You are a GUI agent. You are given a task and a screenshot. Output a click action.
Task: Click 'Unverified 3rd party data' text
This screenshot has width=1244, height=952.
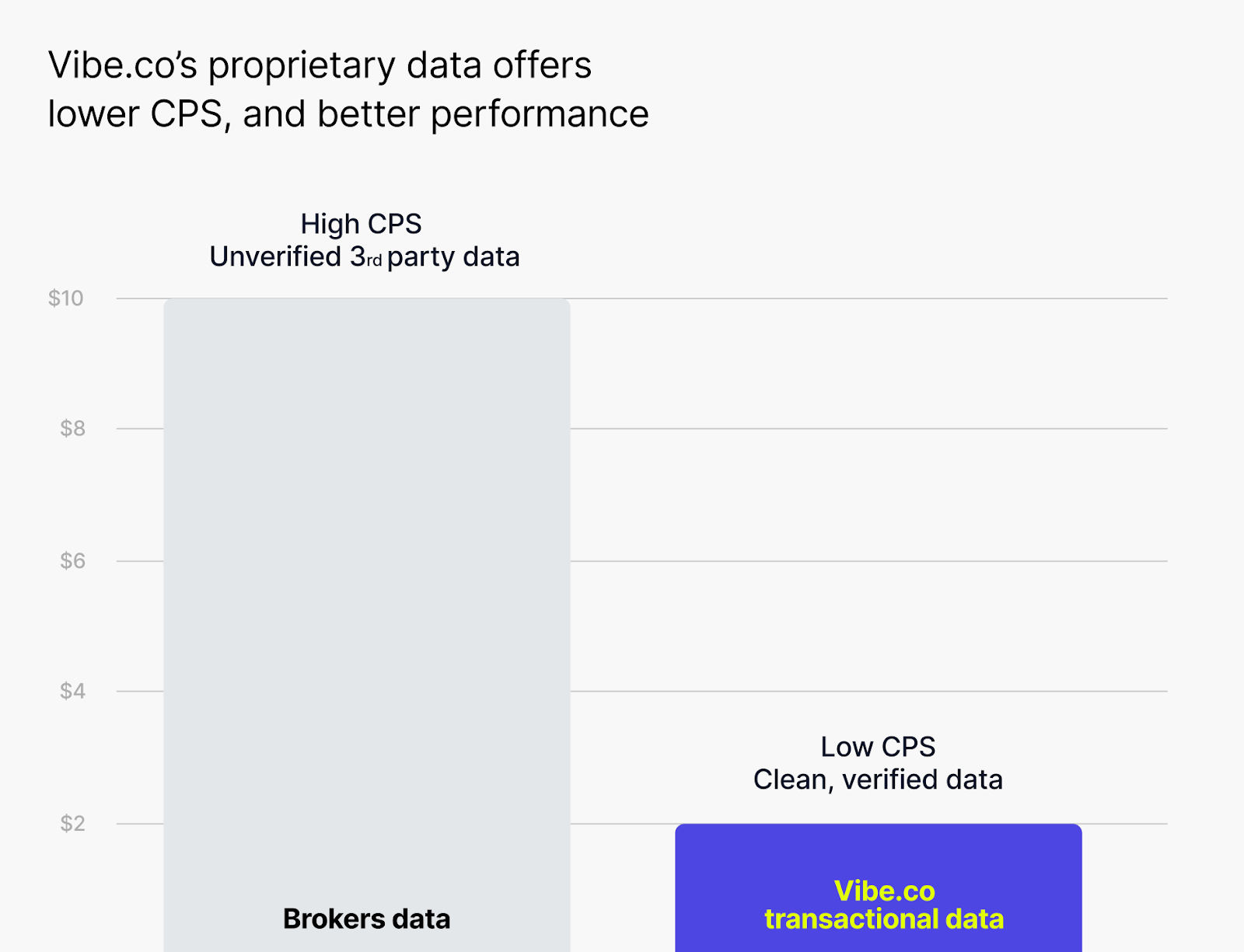coord(365,256)
